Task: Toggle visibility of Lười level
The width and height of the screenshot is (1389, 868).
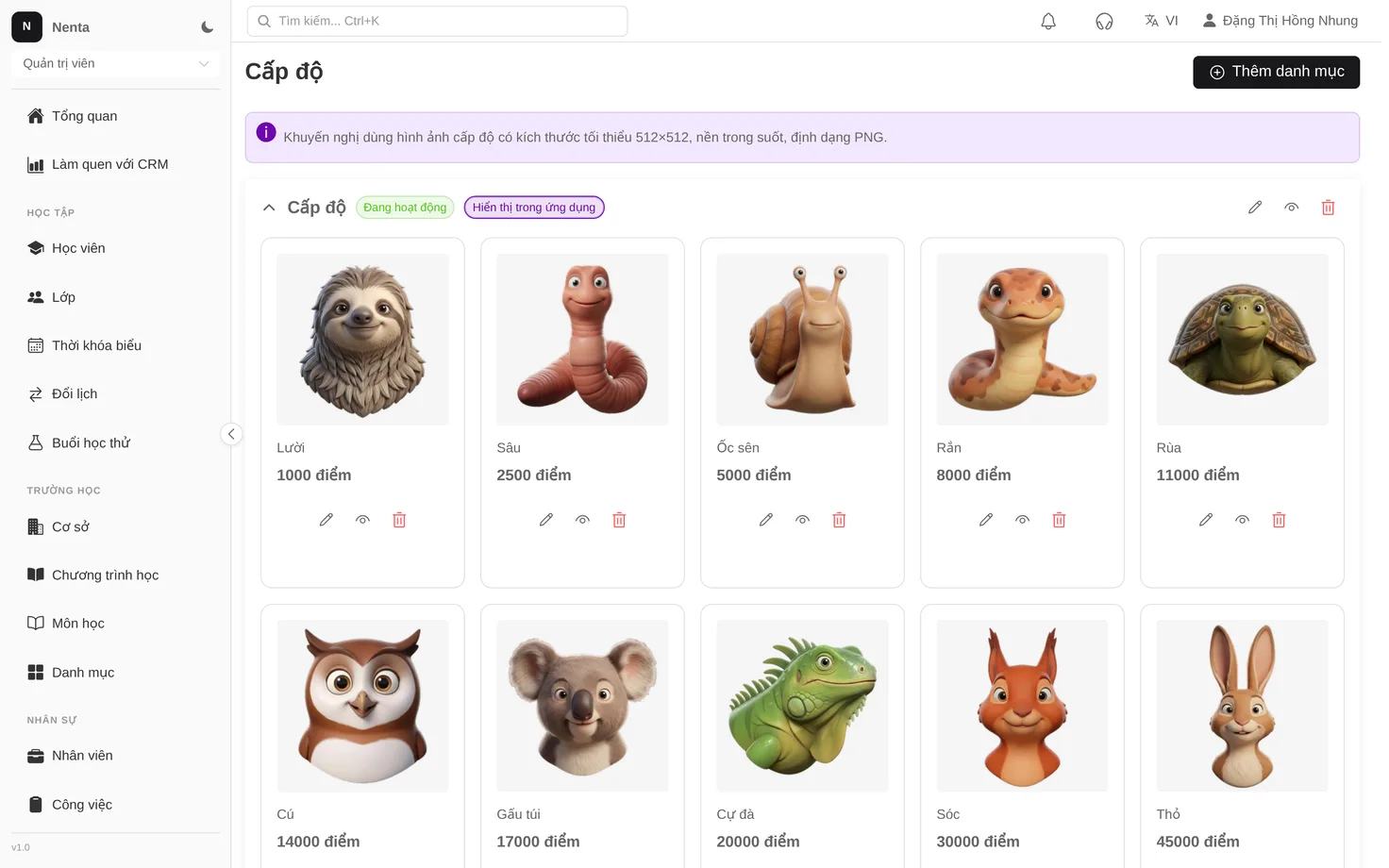Action: tap(362, 520)
